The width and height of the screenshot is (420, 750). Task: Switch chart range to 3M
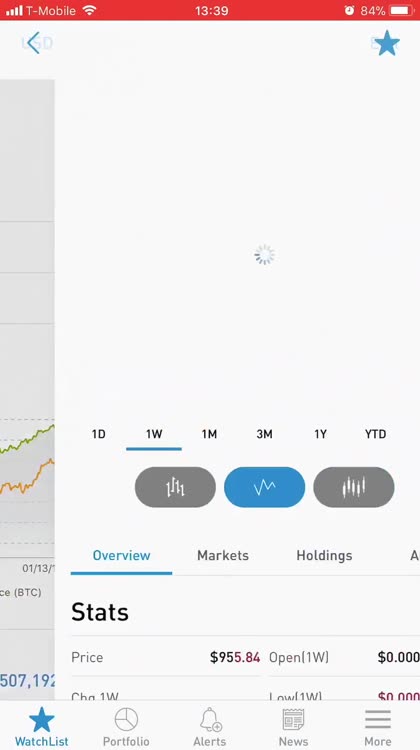[x=265, y=434]
